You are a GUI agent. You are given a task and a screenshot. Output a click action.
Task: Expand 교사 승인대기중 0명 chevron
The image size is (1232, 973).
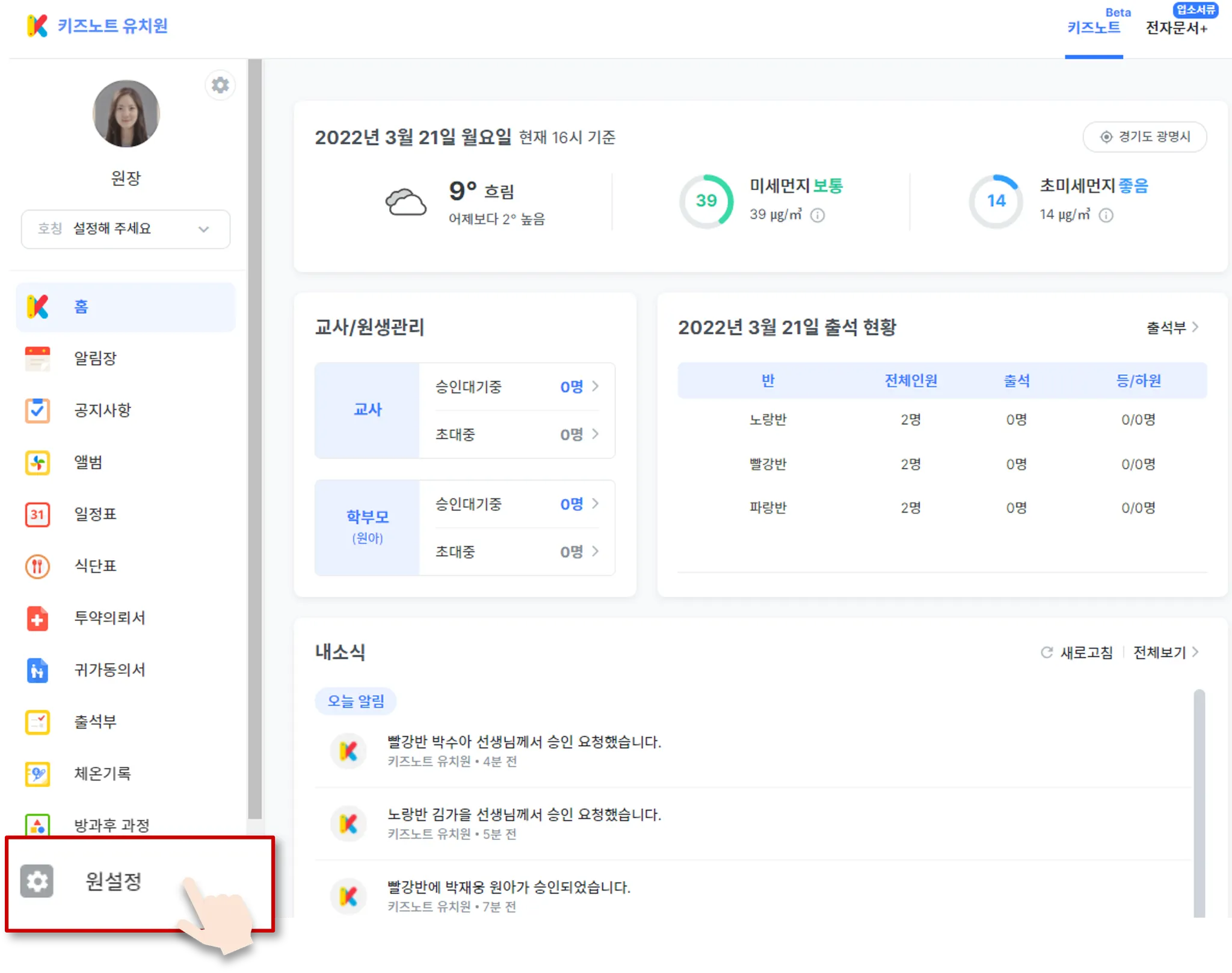pos(595,386)
